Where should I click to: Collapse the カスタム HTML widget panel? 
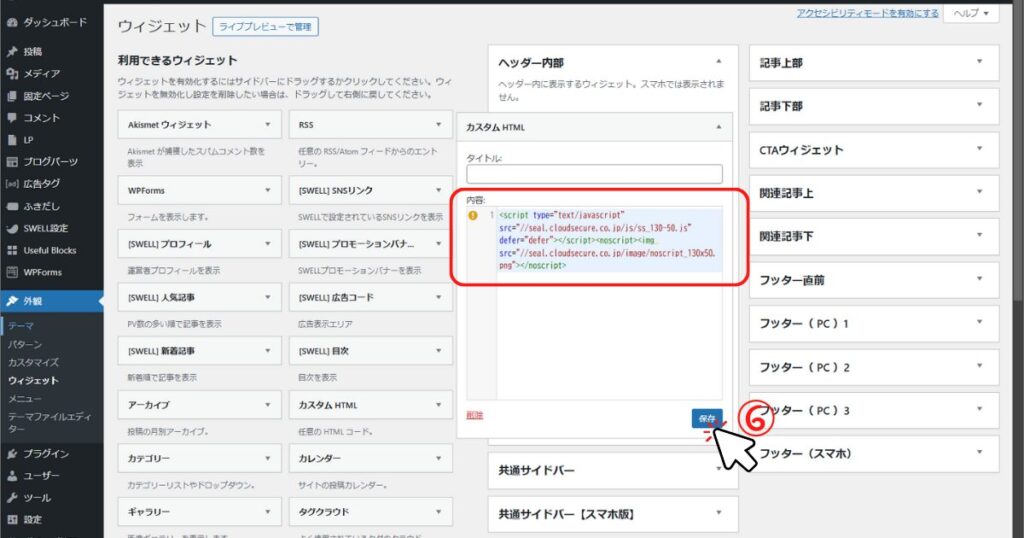click(718, 127)
